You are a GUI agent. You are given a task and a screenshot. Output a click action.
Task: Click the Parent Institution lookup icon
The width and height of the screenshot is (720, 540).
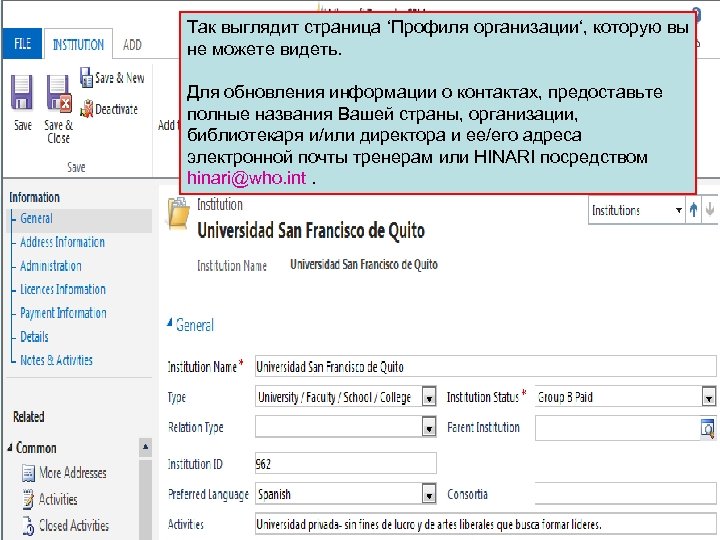click(708, 428)
